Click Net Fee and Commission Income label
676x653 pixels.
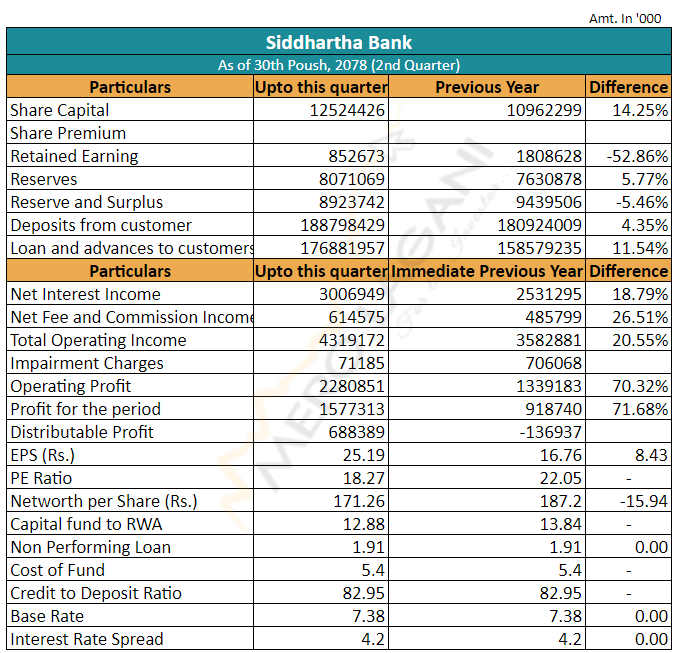130,317
